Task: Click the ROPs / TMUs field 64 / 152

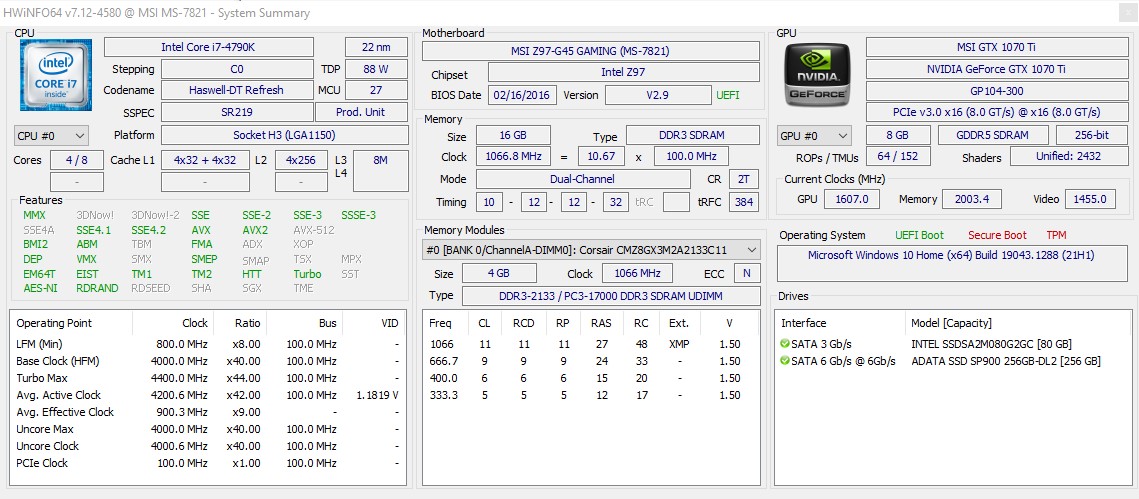Action: [898, 156]
